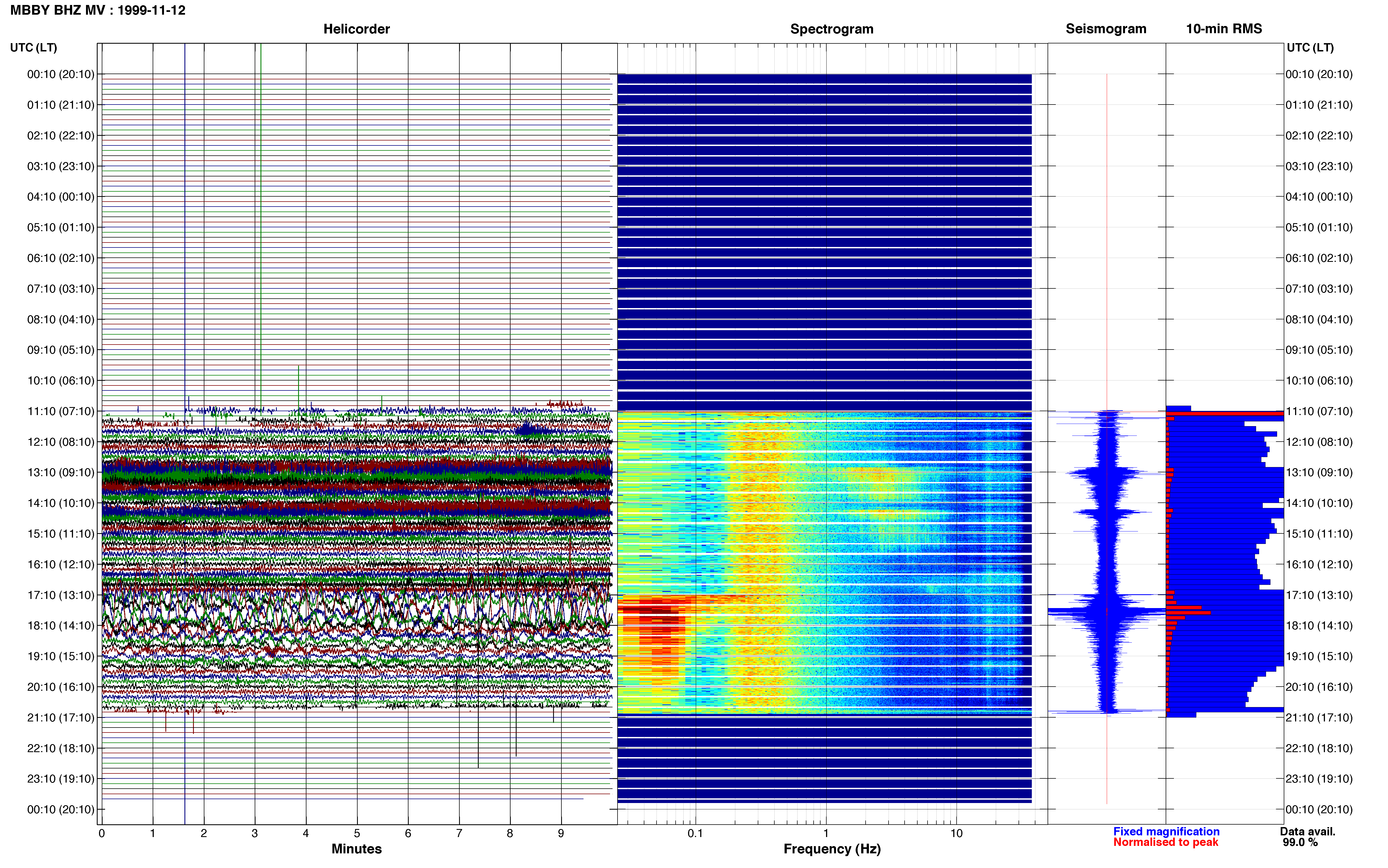Click '05:10 (01:10)' label left of Helicorder
This screenshot has width=1388, height=868.
click(61, 227)
